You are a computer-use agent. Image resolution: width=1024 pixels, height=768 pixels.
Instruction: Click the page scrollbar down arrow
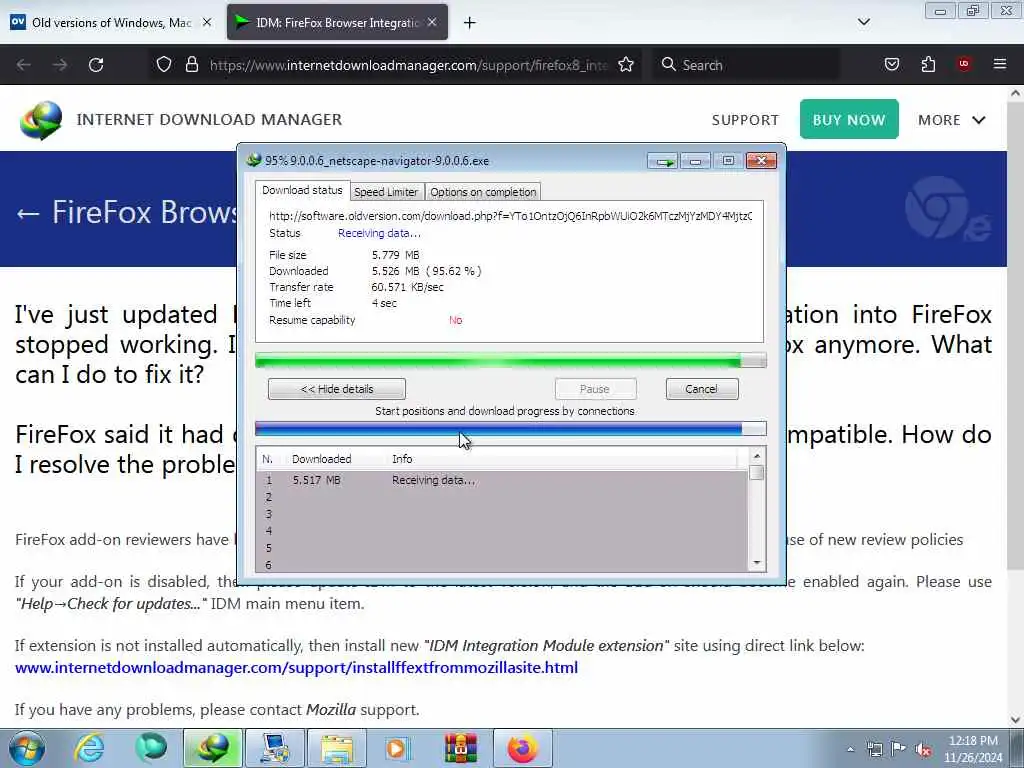point(1015,719)
